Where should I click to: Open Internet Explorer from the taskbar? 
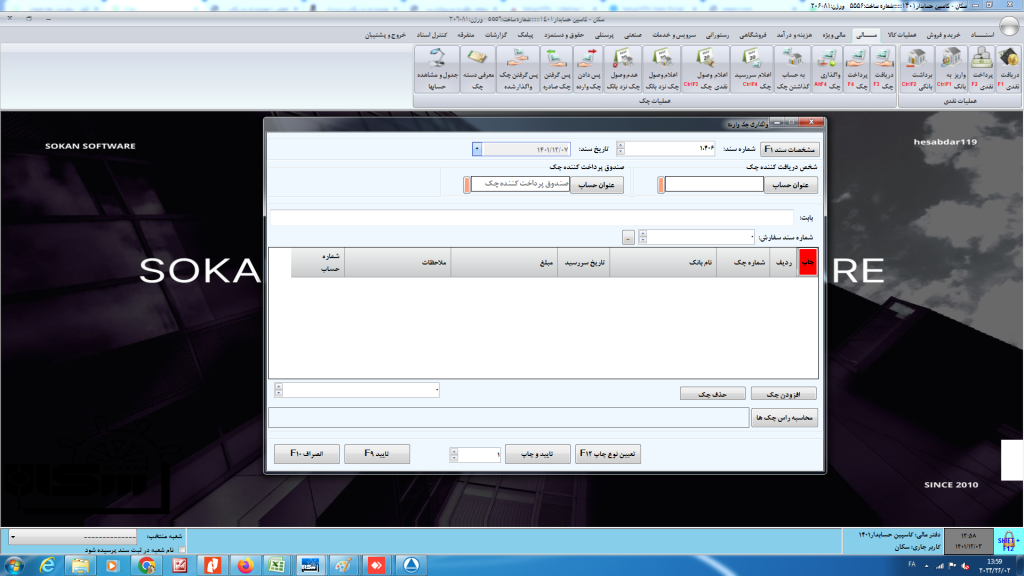click(47, 565)
